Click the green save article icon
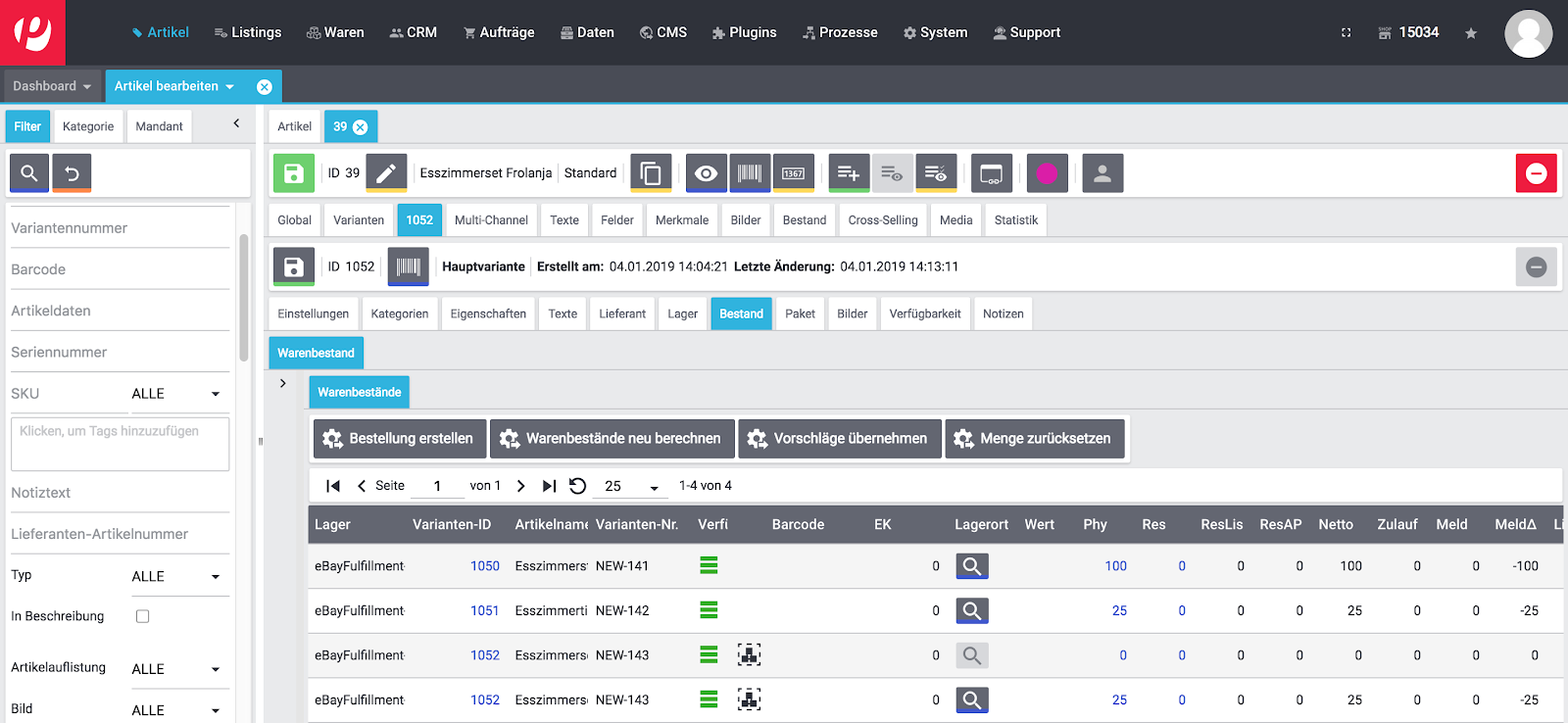The height and width of the screenshot is (723, 1568). (293, 173)
